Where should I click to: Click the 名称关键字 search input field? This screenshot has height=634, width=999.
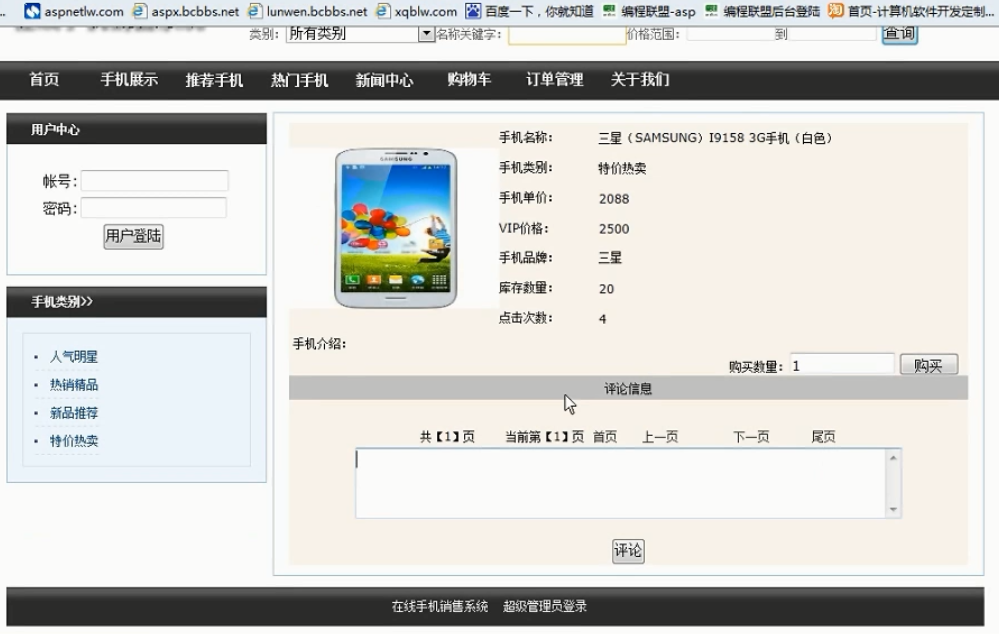point(566,34)
